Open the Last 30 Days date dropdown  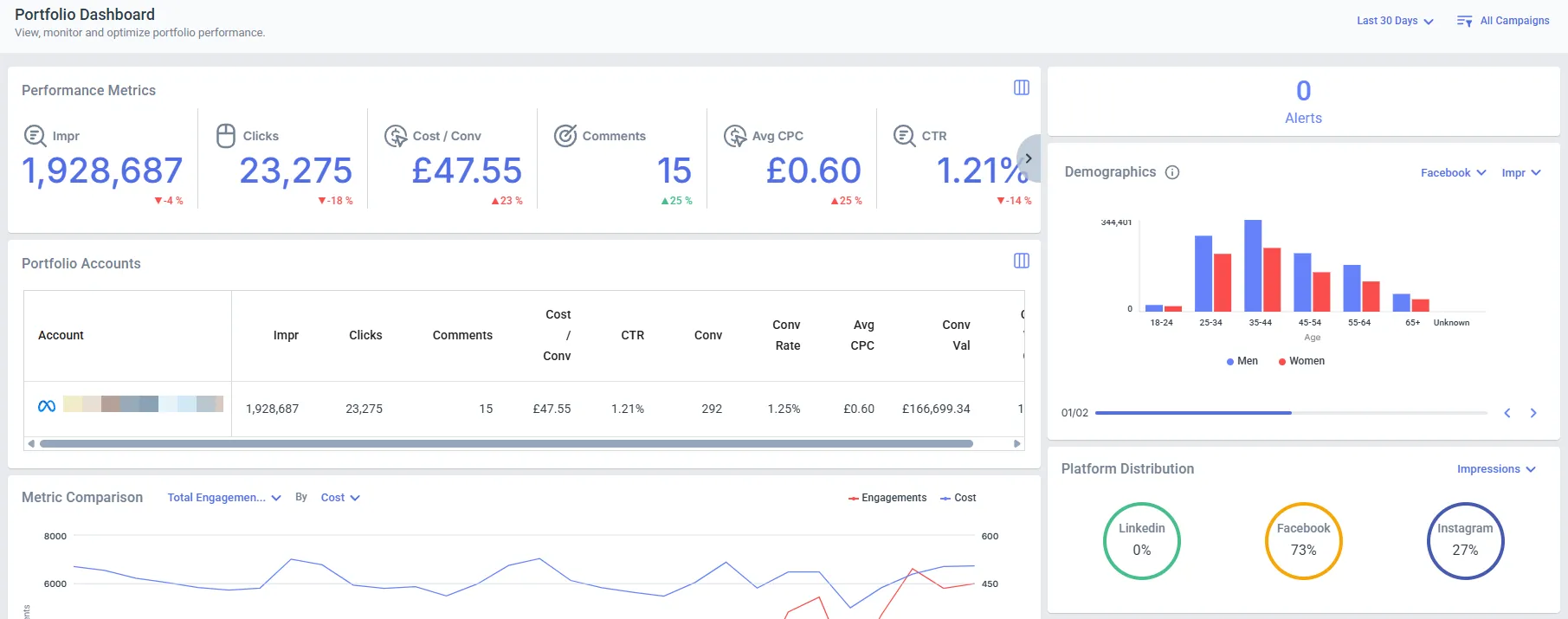1395,21
